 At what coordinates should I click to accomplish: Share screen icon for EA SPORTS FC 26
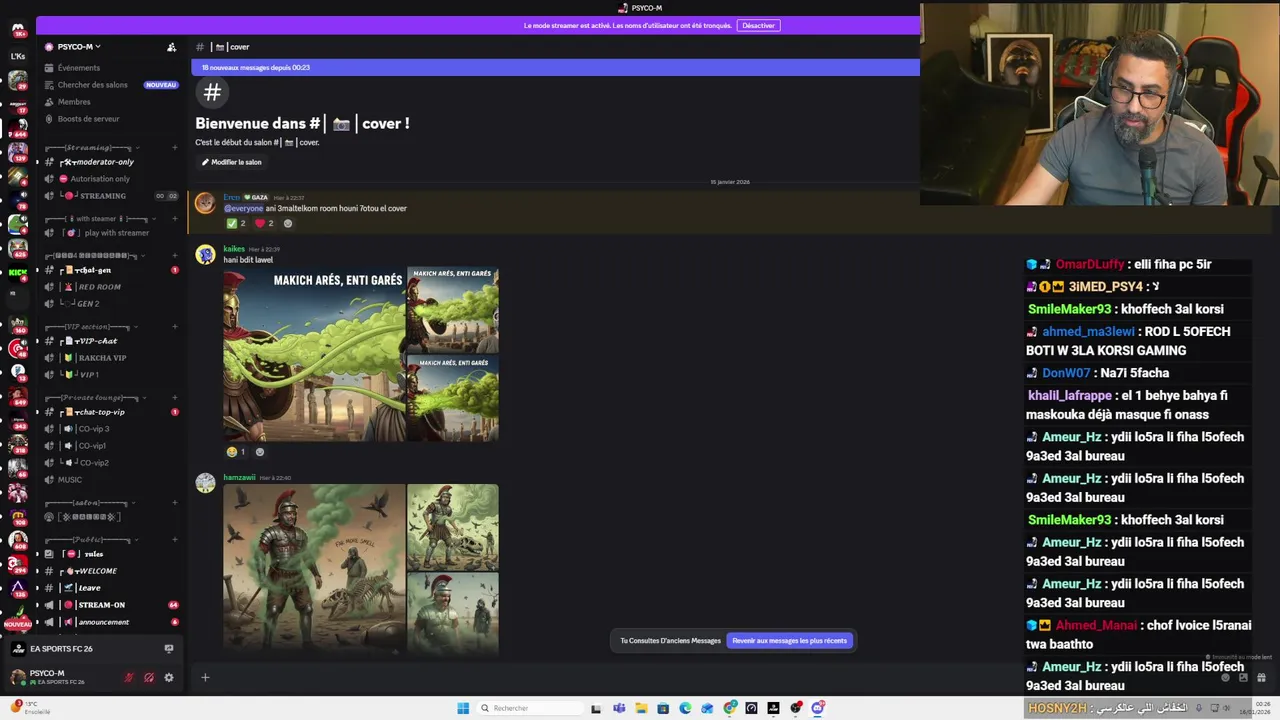pos(168,648)
